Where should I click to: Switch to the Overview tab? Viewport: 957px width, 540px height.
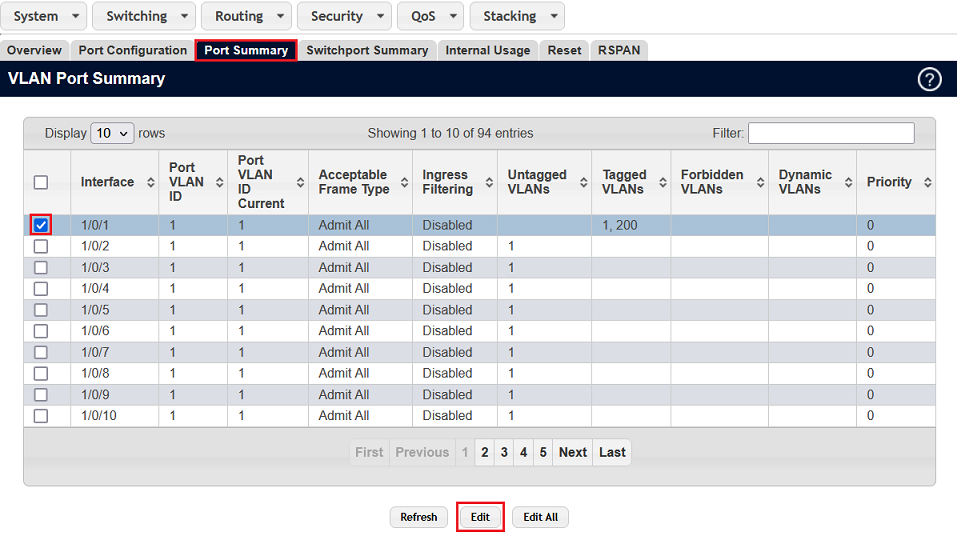pyautogui.click(x=34, y=50)
